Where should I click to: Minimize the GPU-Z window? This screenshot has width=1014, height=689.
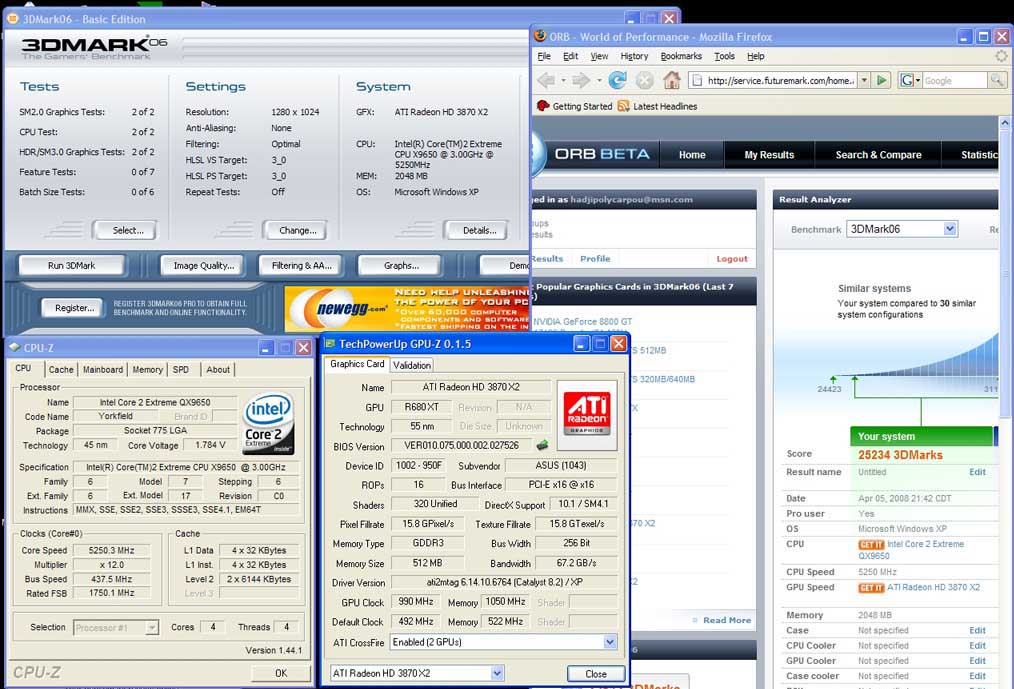point(581,344)
